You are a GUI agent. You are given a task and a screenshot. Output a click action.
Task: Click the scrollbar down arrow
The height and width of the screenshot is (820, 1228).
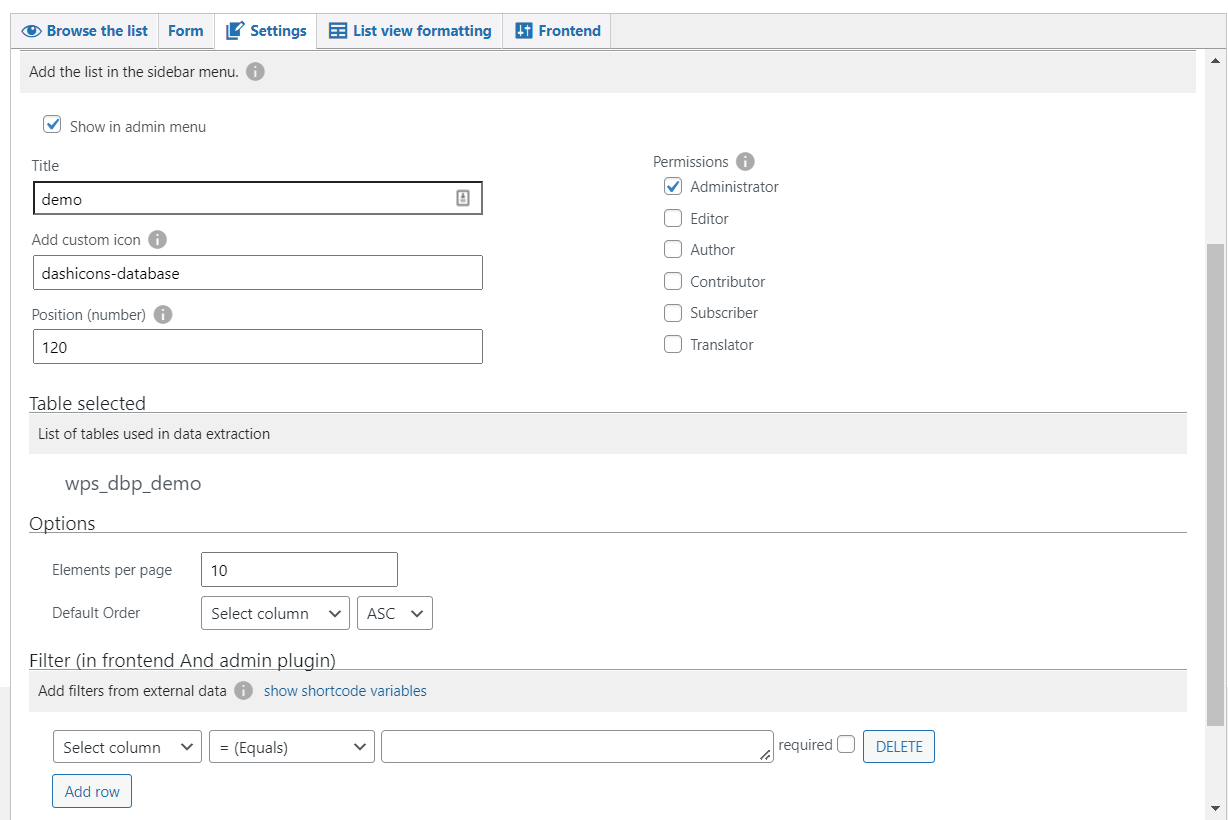1215,807
